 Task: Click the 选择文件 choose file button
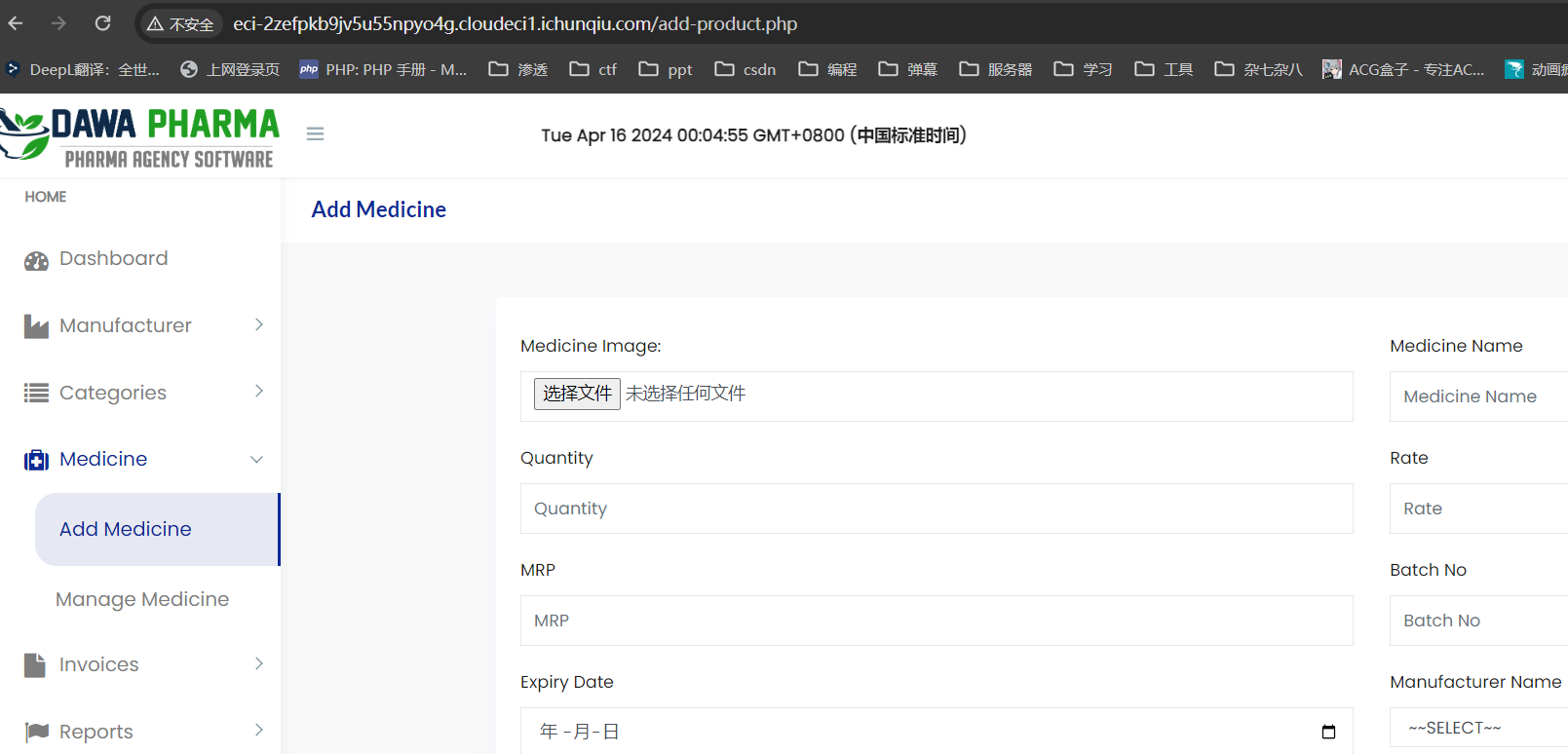coord(577,394)
